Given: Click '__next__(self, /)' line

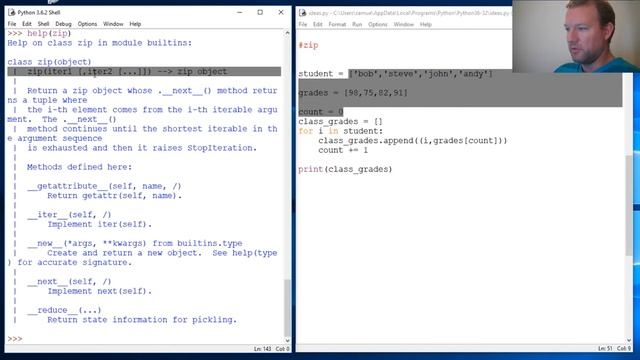Looking at the screenshot, I should pos(69,281).
